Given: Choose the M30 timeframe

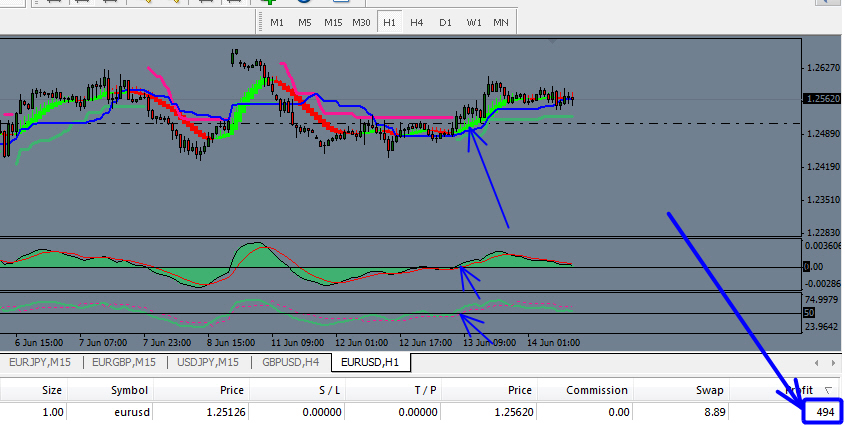Looking at the screenshot, I should 362,22.
